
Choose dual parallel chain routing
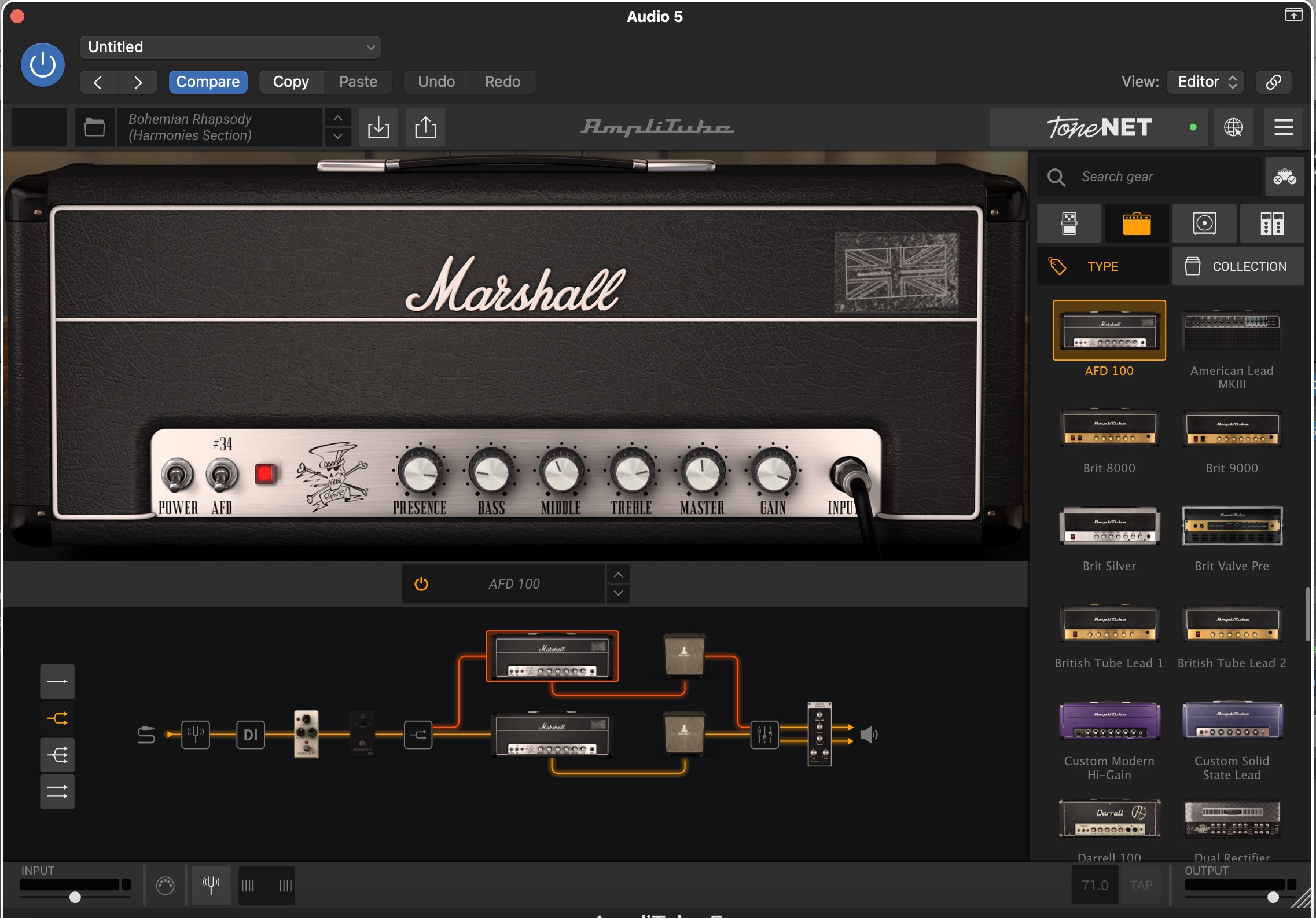point(57,791)
